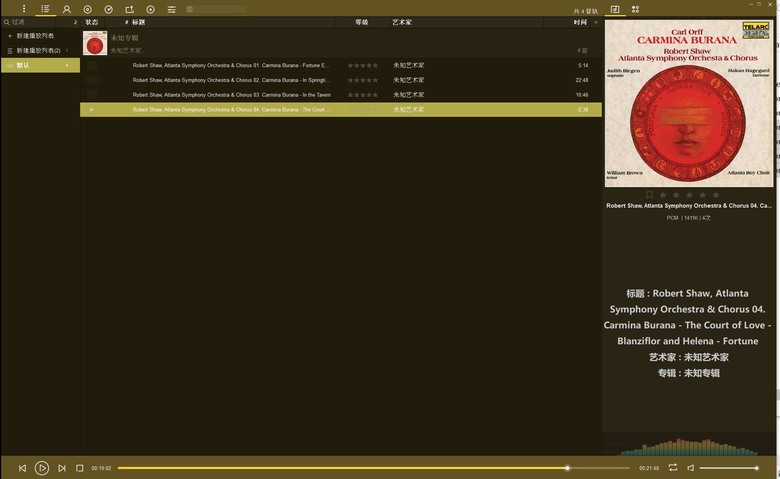Screen dimensions: 780x479
Task: Sort by the 状态 column header
Action: pyautogui.click(x=92, y=22)
